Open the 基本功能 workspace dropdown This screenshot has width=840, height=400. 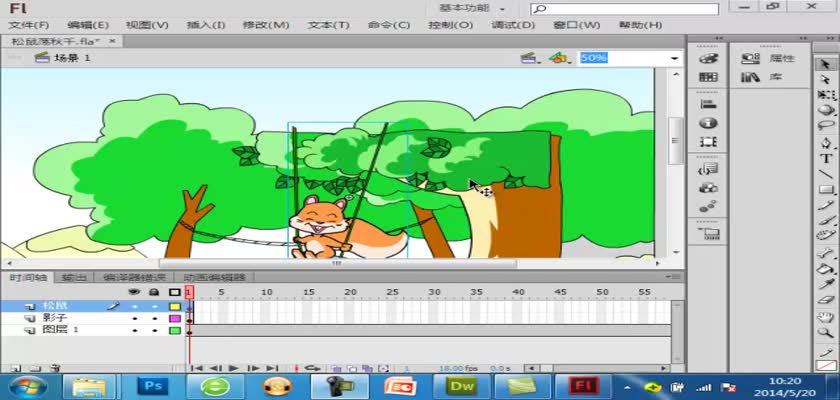(x=471, y=9)
